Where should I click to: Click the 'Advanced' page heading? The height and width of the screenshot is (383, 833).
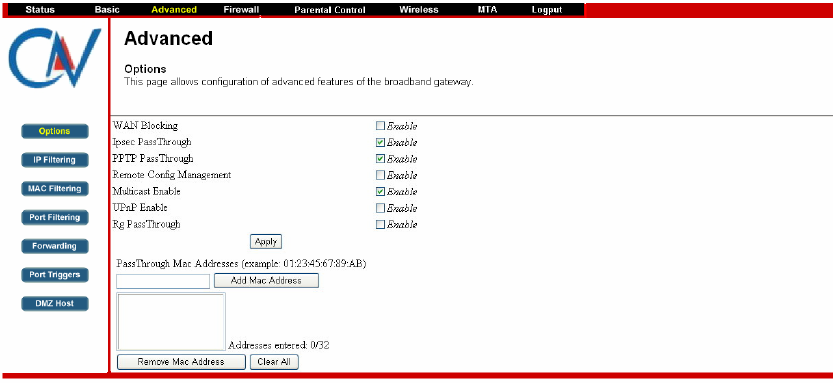coord(168,39)
